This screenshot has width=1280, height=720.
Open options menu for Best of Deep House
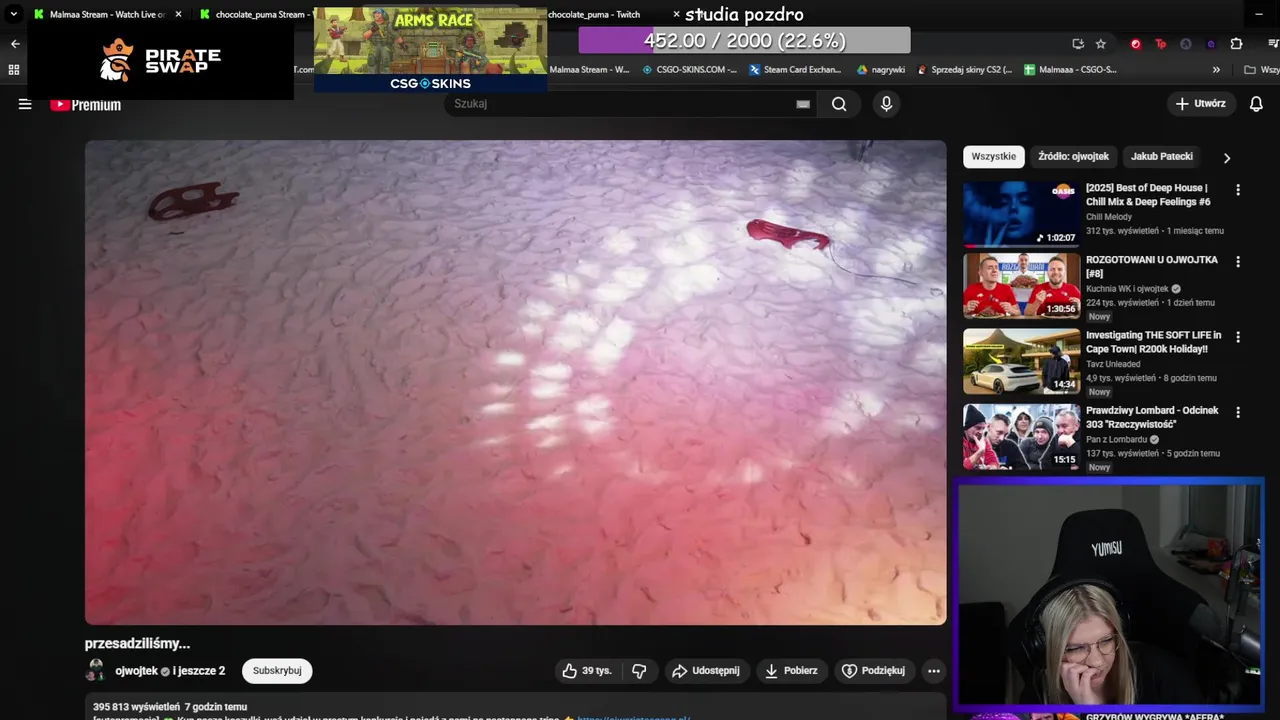tap(1238, 190)
